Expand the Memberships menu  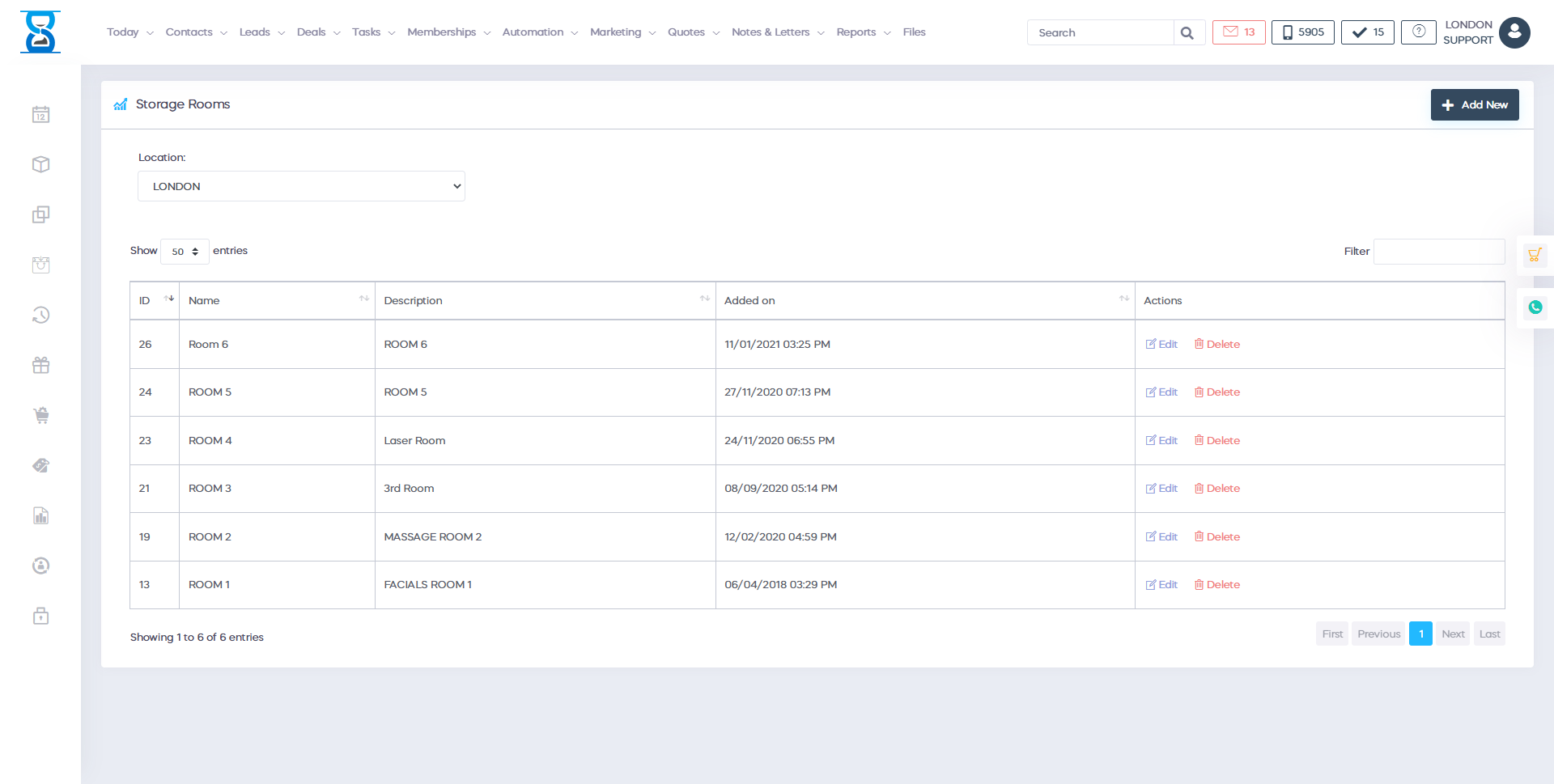pos(448,32)
